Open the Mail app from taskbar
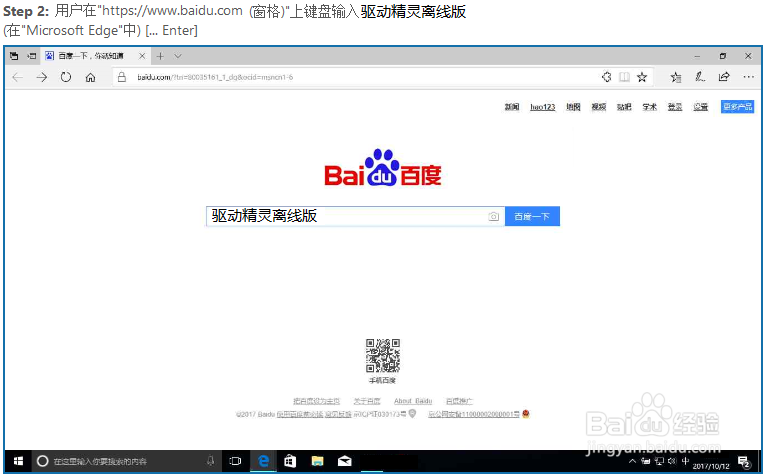Image resolution: width=764 pixels, height=474 pixels. [345, 461]
